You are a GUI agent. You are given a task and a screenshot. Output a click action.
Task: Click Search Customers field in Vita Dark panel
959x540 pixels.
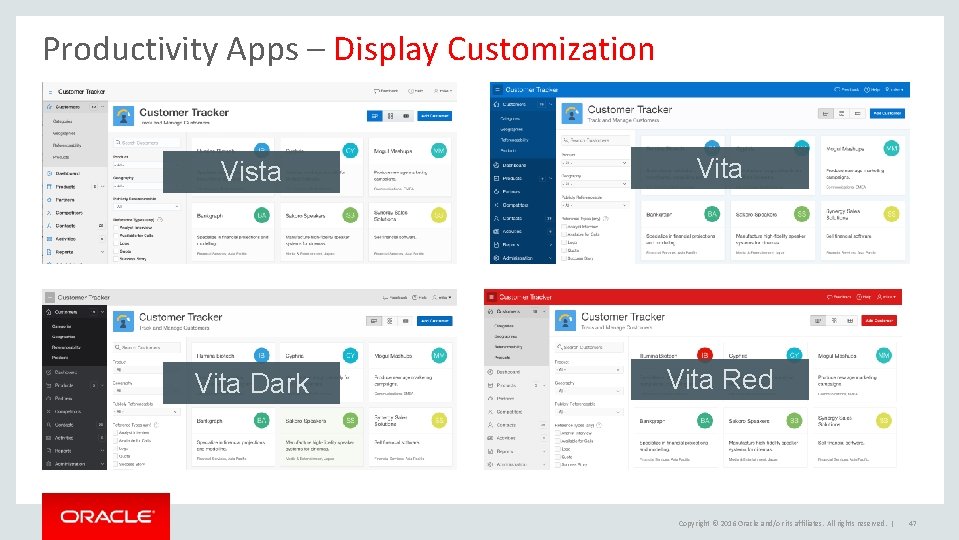[x=147, y=347]
